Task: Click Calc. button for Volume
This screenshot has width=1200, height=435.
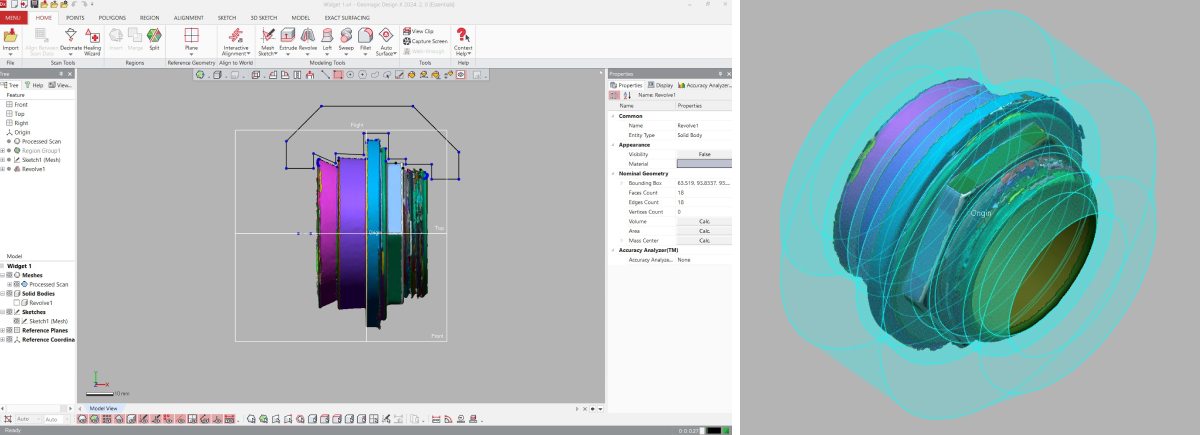Action: click(x=704, y=221)
